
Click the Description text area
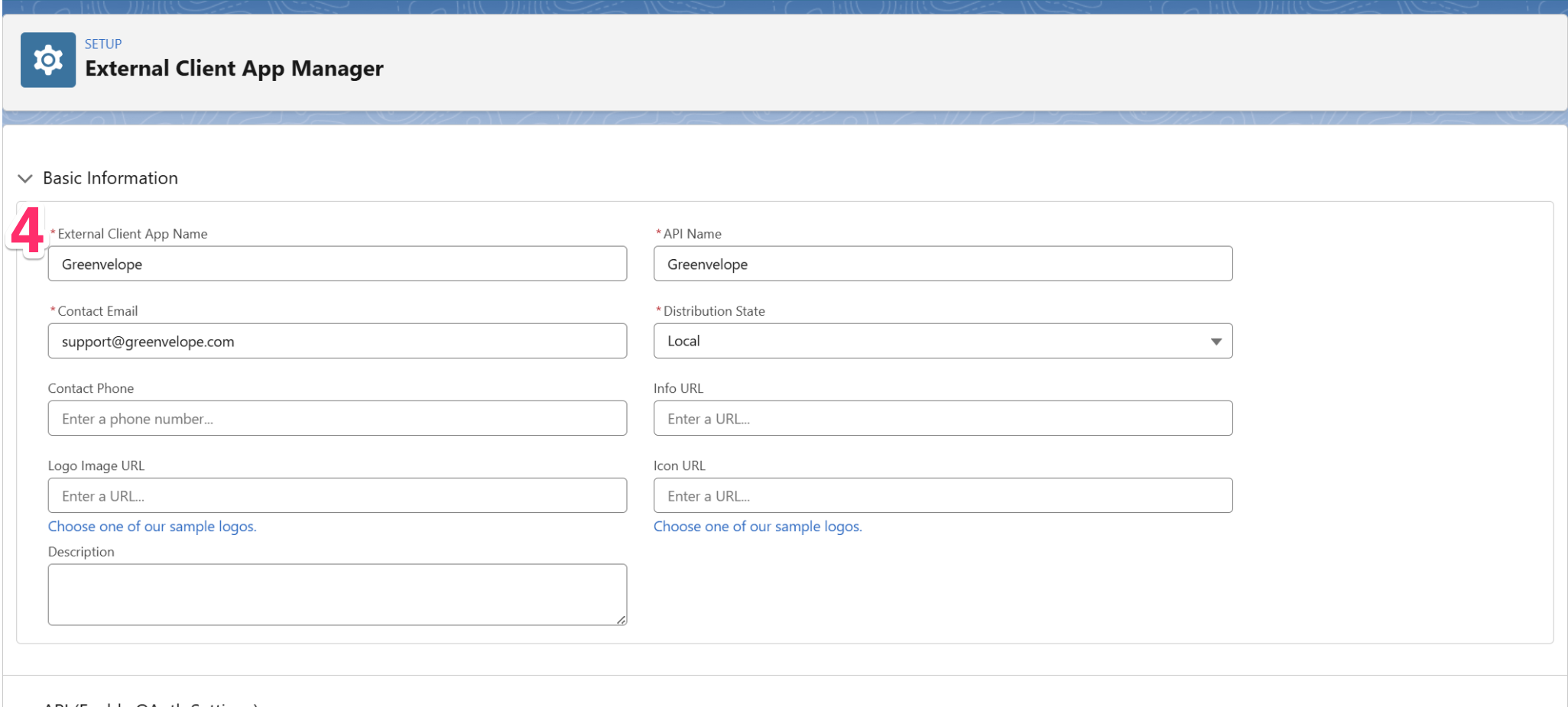click(337, 595)
